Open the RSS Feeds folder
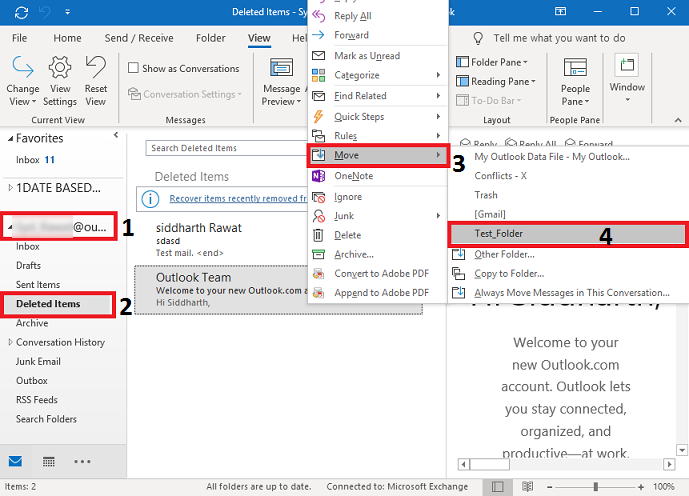 (36, 400)
